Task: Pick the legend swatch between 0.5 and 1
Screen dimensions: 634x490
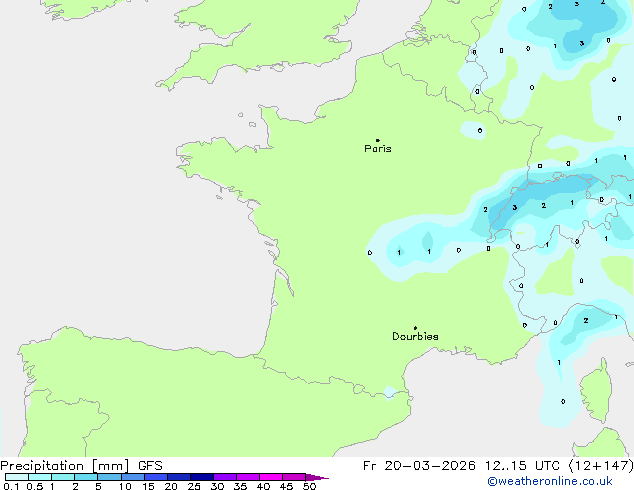Action: pyautogui.click(x=40, y=477)
